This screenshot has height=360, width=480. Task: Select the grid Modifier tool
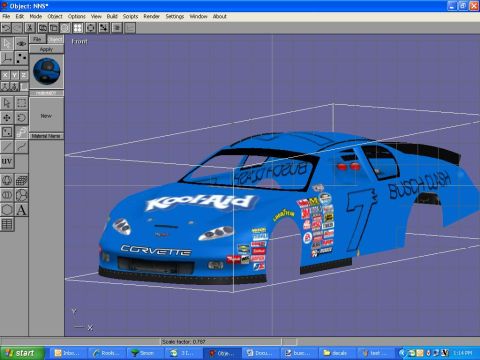(7, 224)
